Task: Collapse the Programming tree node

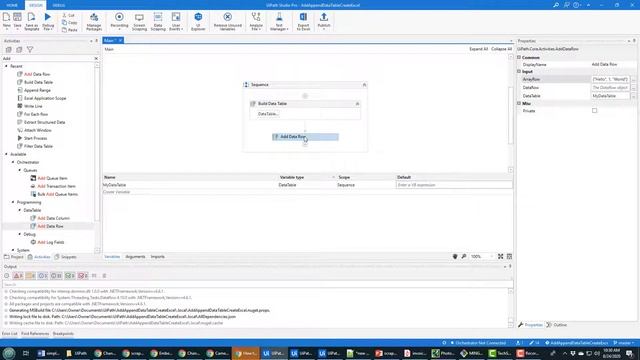Action: (13, 202)
